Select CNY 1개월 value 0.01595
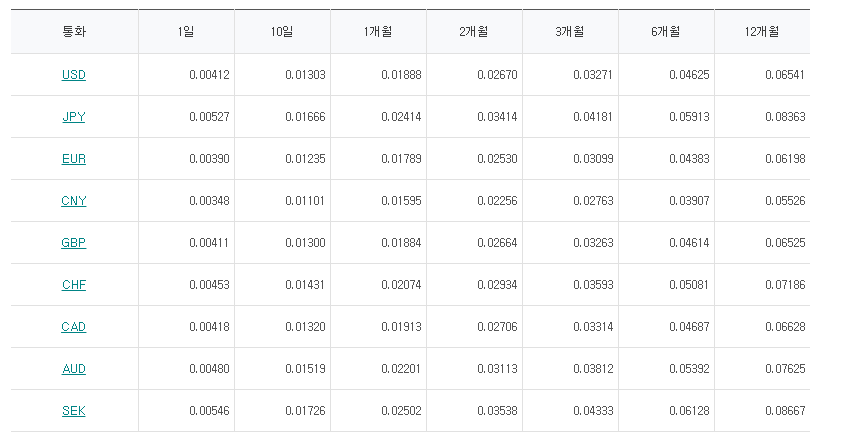The image size is (843, 432). (x=401, y=200)
